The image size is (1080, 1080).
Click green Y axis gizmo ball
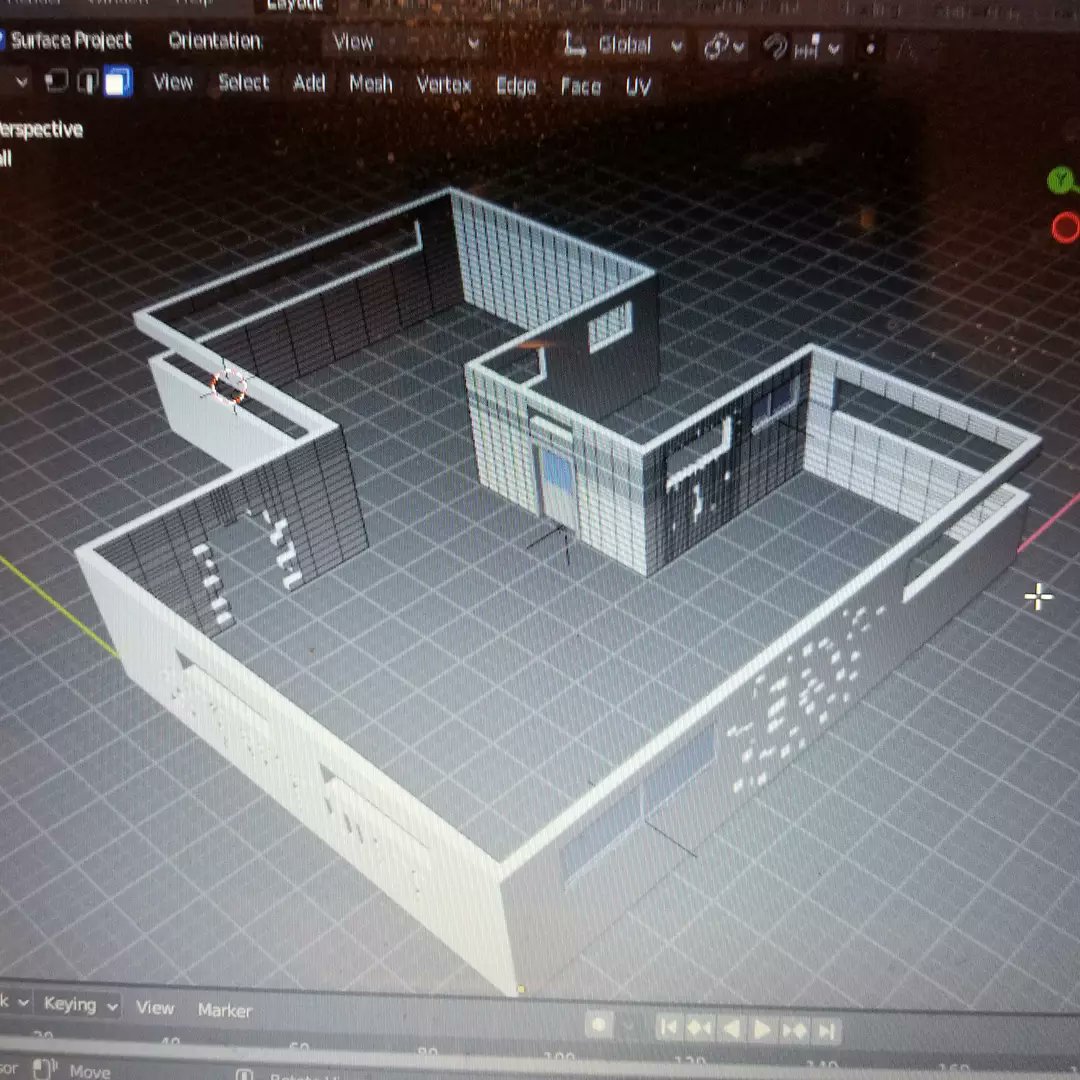1061,180
